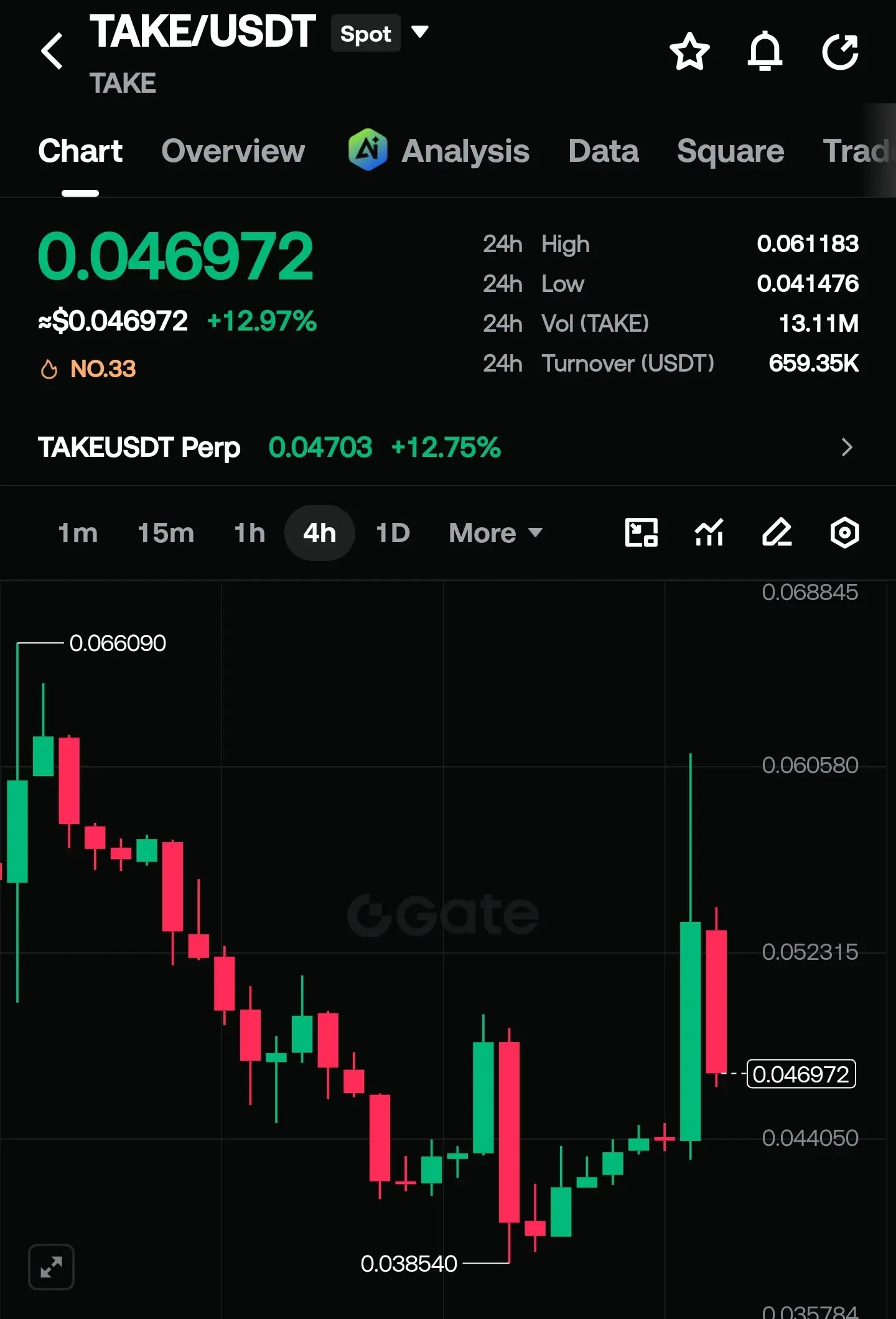Tap the hot rank flame icon
Screen dimensions: 896x1319
[49, 369]
